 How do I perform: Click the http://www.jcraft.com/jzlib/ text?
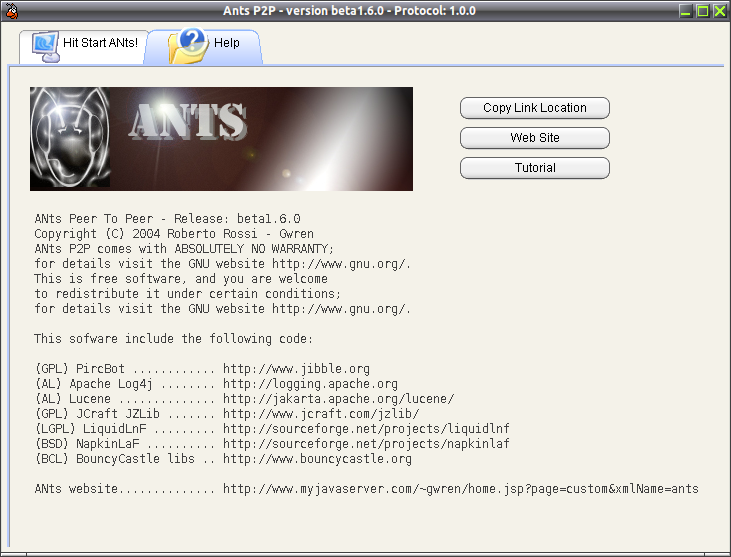click(x=321, y=413)
